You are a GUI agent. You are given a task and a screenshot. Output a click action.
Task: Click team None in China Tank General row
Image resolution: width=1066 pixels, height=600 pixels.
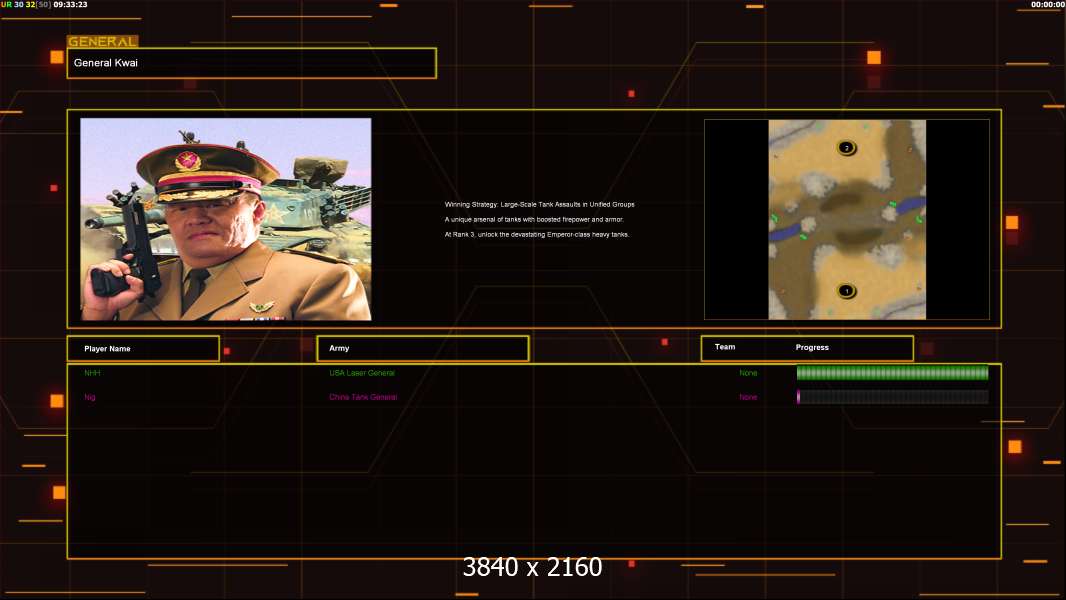coord(748,397)
